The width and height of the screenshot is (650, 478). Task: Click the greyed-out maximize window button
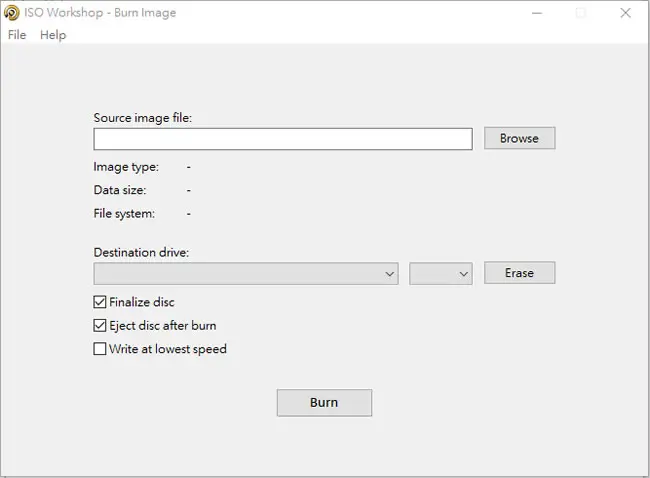581,13
